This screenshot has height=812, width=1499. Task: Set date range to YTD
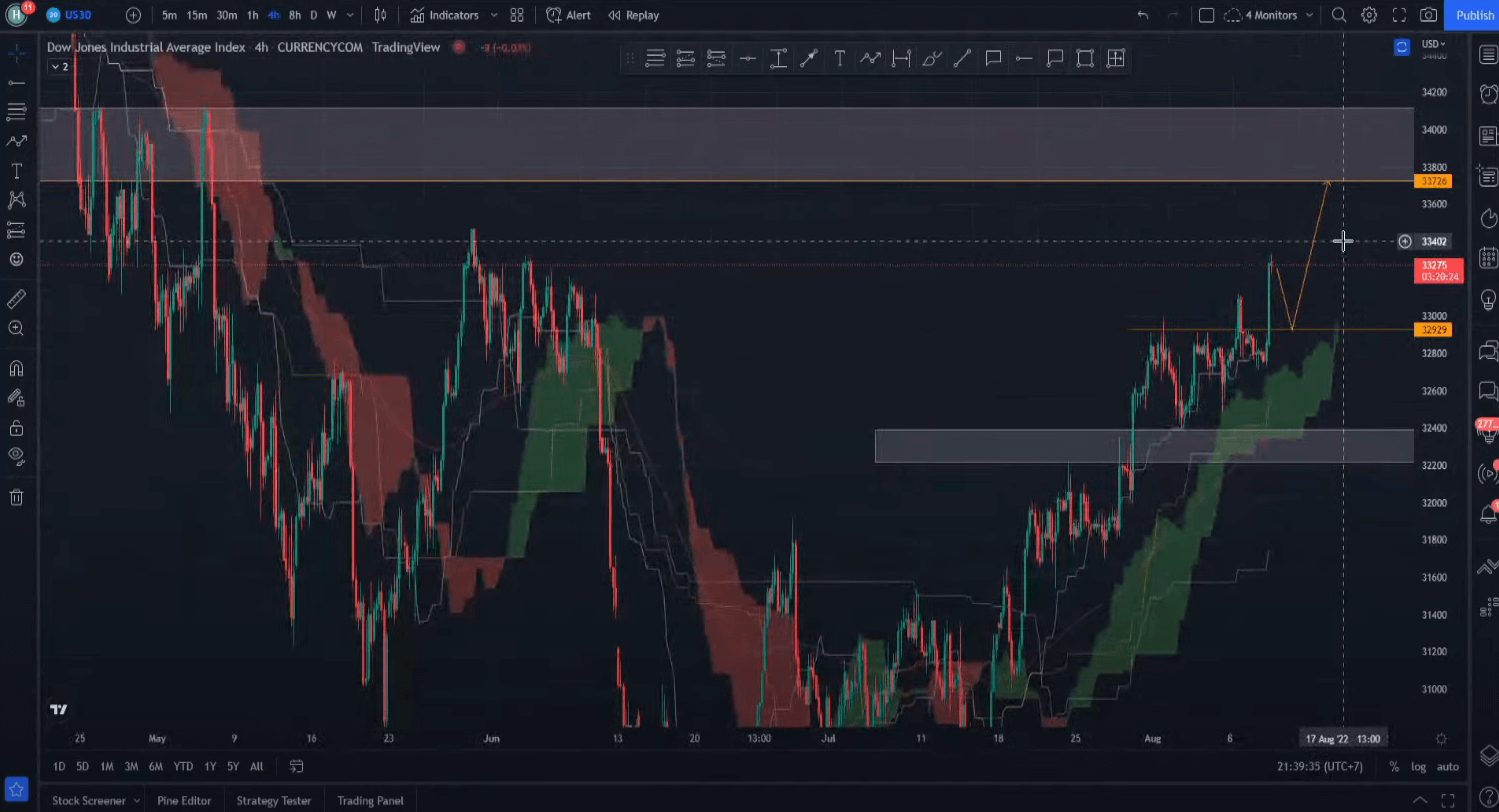coord(183,766)
